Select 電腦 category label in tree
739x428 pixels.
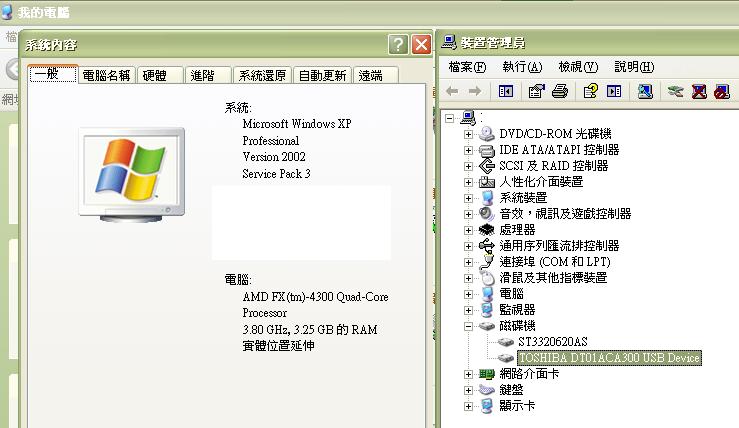click(x=511, y=294)
